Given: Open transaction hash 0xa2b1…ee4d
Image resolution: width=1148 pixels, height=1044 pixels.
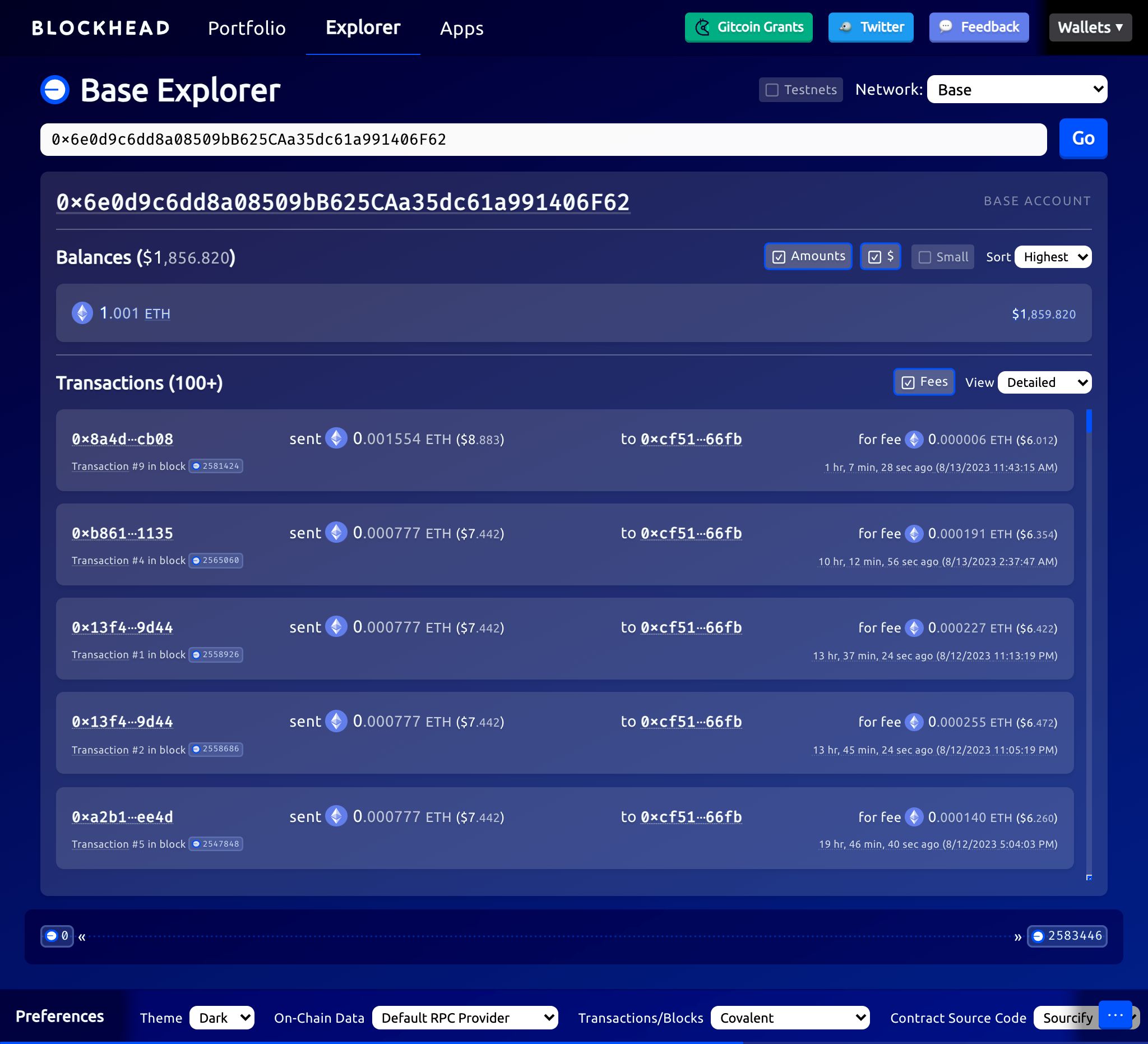Looking at the screenshot, I should 122,817.
